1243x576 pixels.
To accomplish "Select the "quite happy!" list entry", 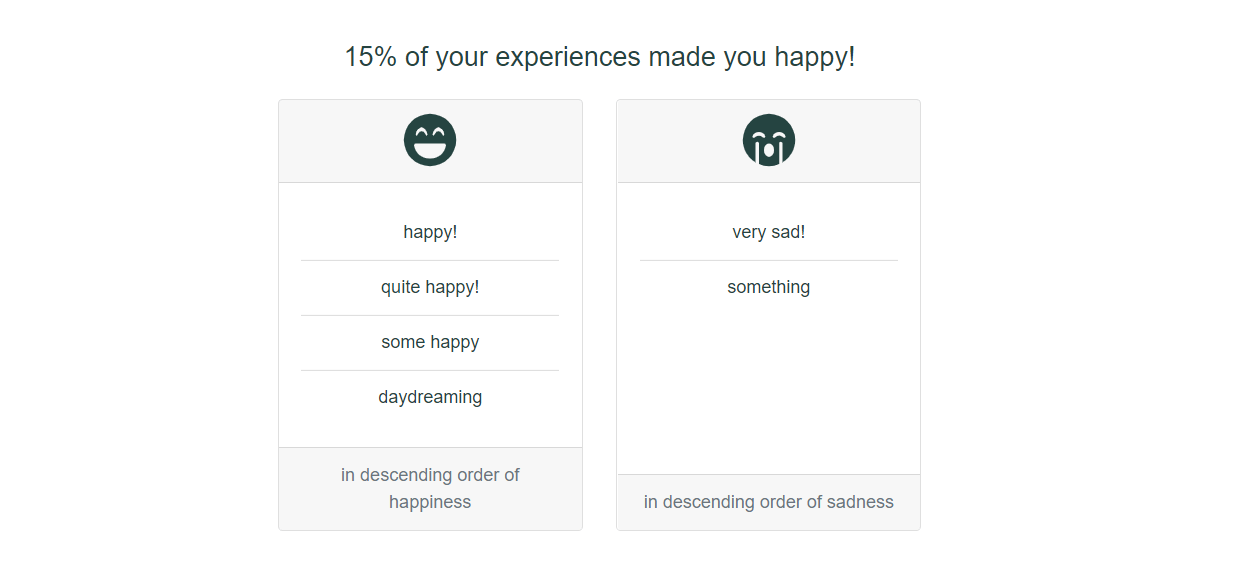I will click(x=429, y=287).
